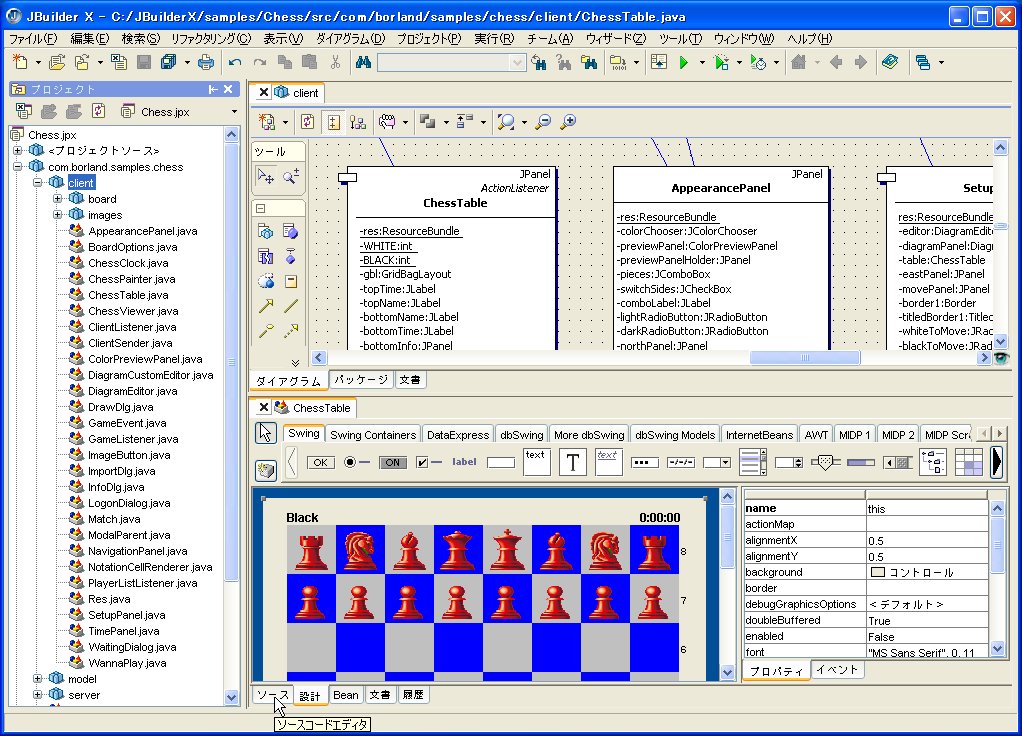Collapse the client package node
The height and width of the screenshot is (736, 1022).
(x=38, y=183)
